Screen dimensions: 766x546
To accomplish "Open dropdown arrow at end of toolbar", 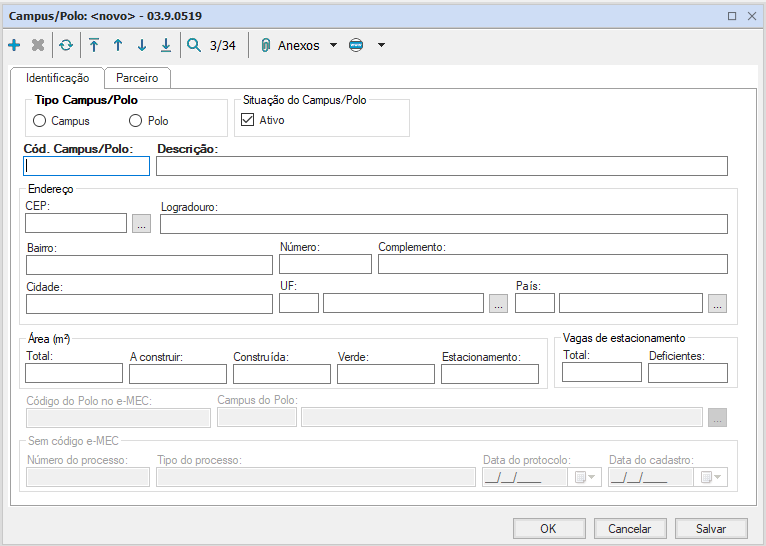I will (x=381, y=45).
